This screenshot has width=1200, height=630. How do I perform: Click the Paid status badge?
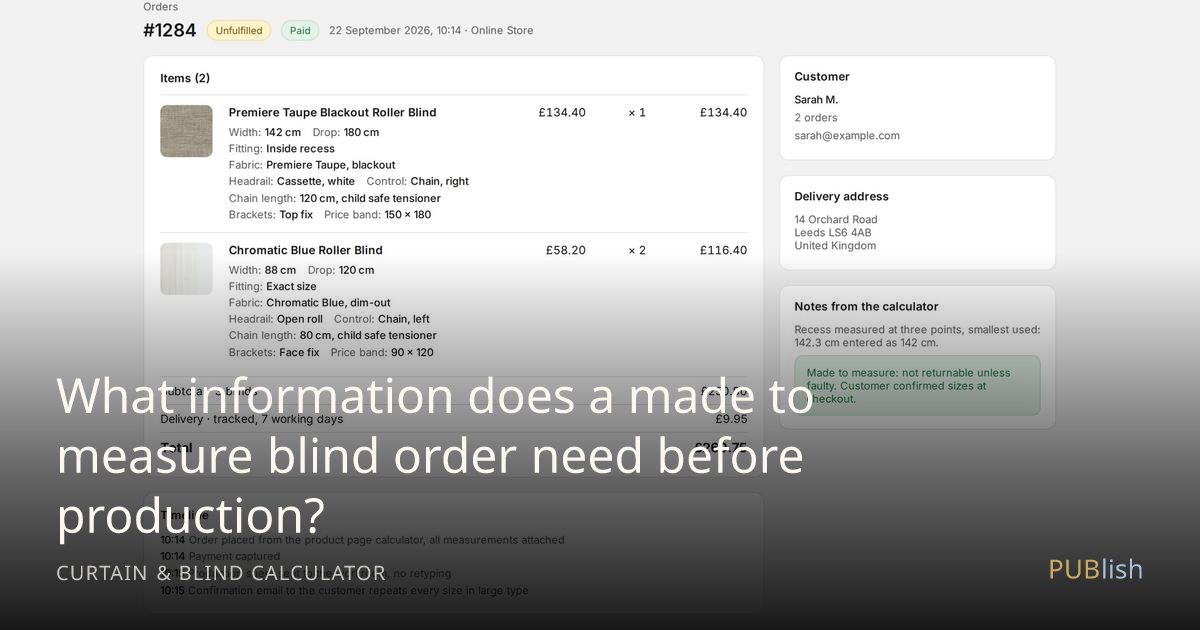click(x=300, y=30)
